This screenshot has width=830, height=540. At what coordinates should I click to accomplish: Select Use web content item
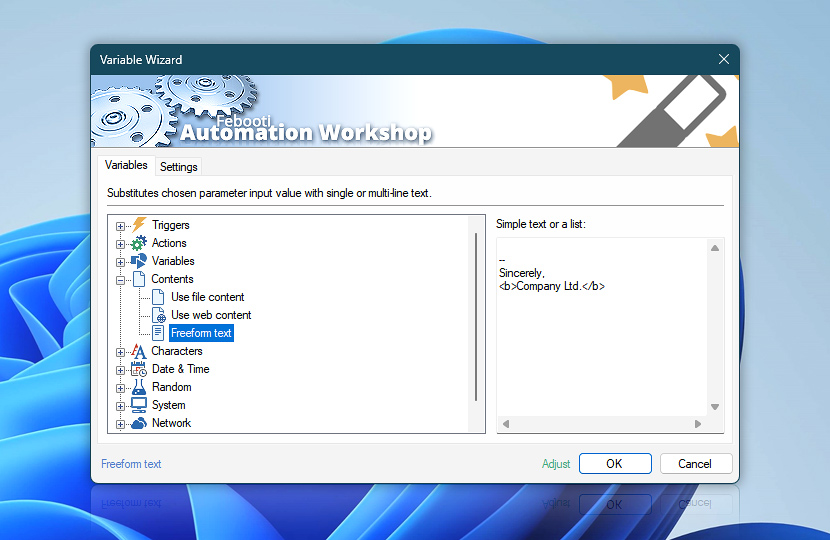coord(211,315)
